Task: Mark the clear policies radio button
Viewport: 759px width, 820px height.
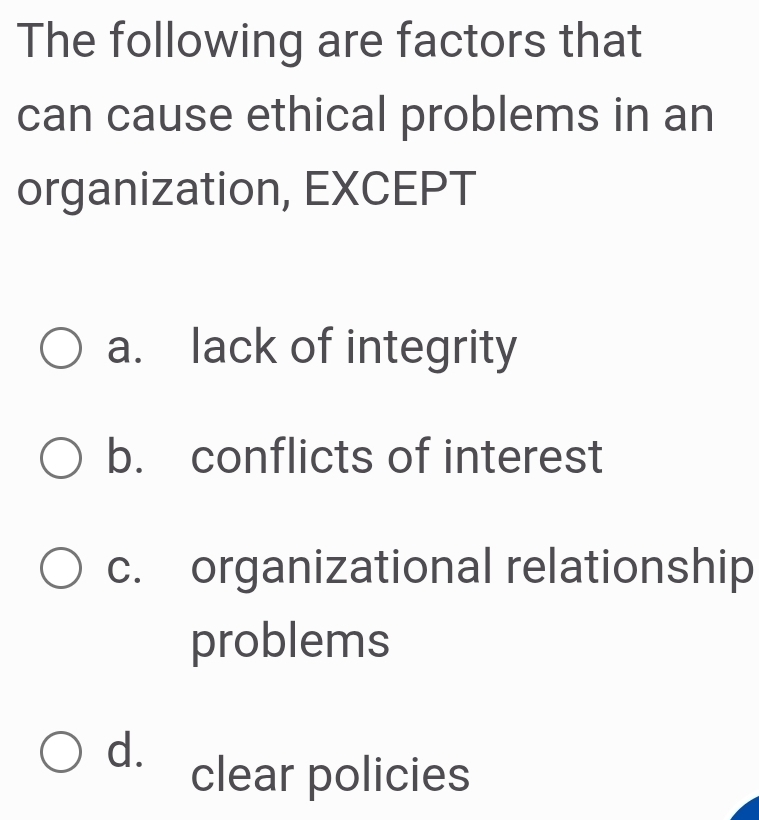Action: pyautogui.click(x=62, y=752)
